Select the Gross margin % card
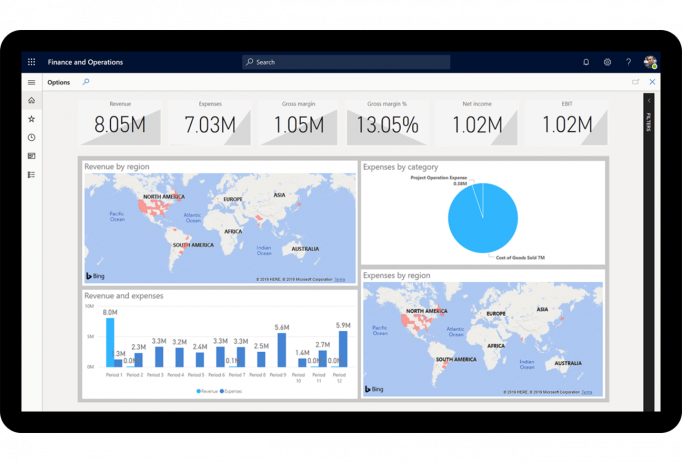The image size is (682, 463). click(x=387, y=121)
